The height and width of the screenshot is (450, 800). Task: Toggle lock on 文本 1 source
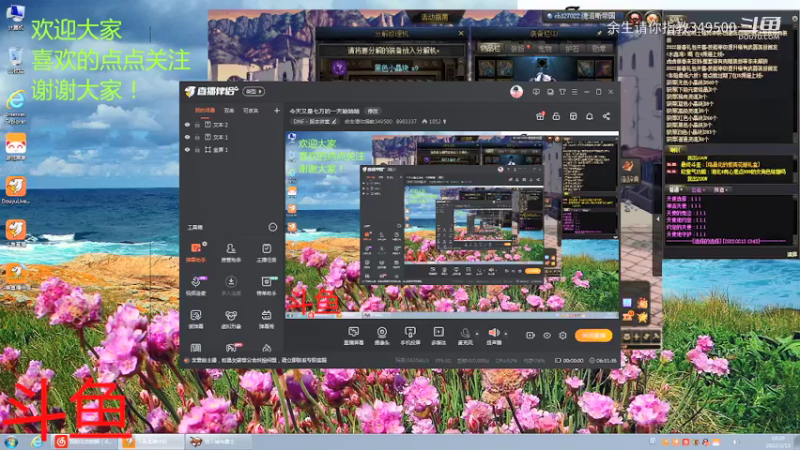point(197,137)
